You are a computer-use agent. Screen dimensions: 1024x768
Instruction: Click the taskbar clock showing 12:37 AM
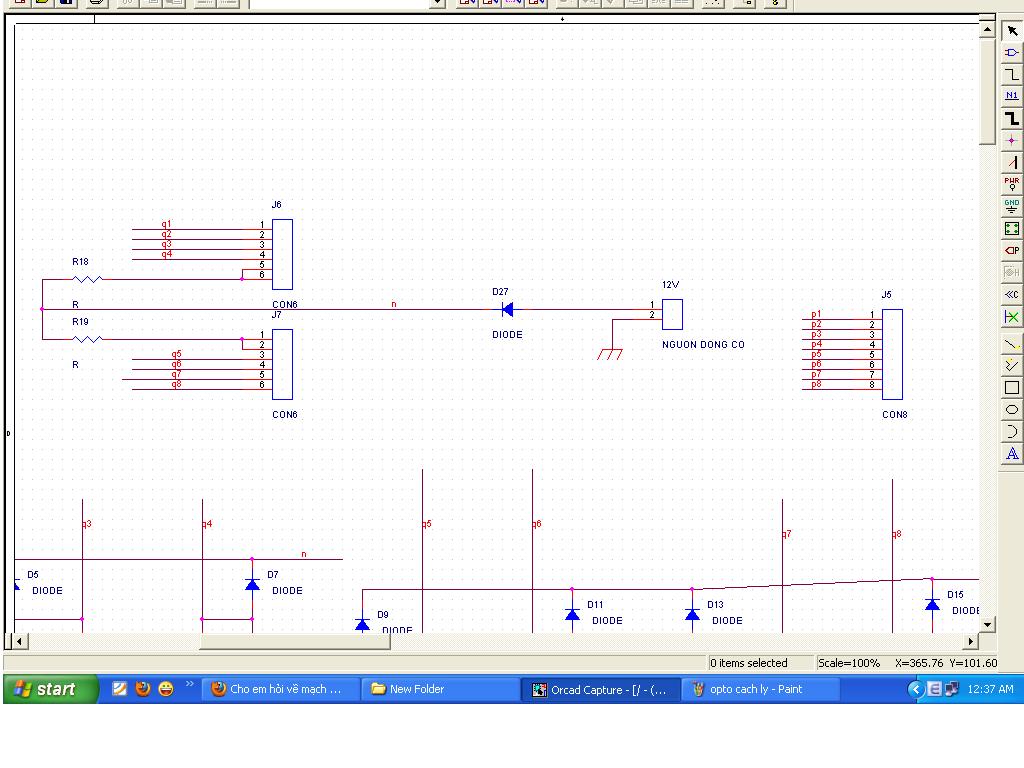[x=990, y=689]
